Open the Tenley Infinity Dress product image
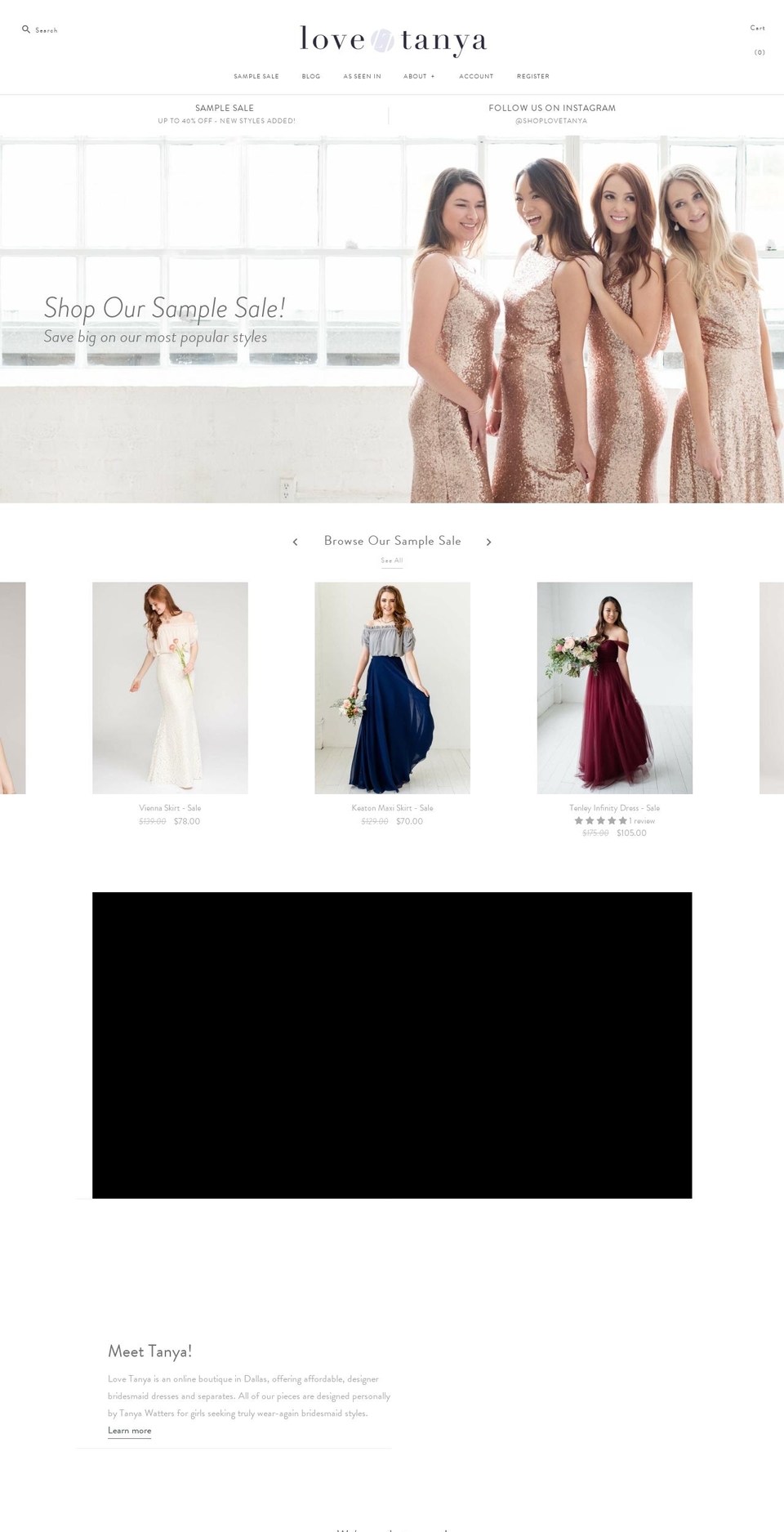Image resolution: width=784 pixels, height=1532 pixels. click(614, 688)
